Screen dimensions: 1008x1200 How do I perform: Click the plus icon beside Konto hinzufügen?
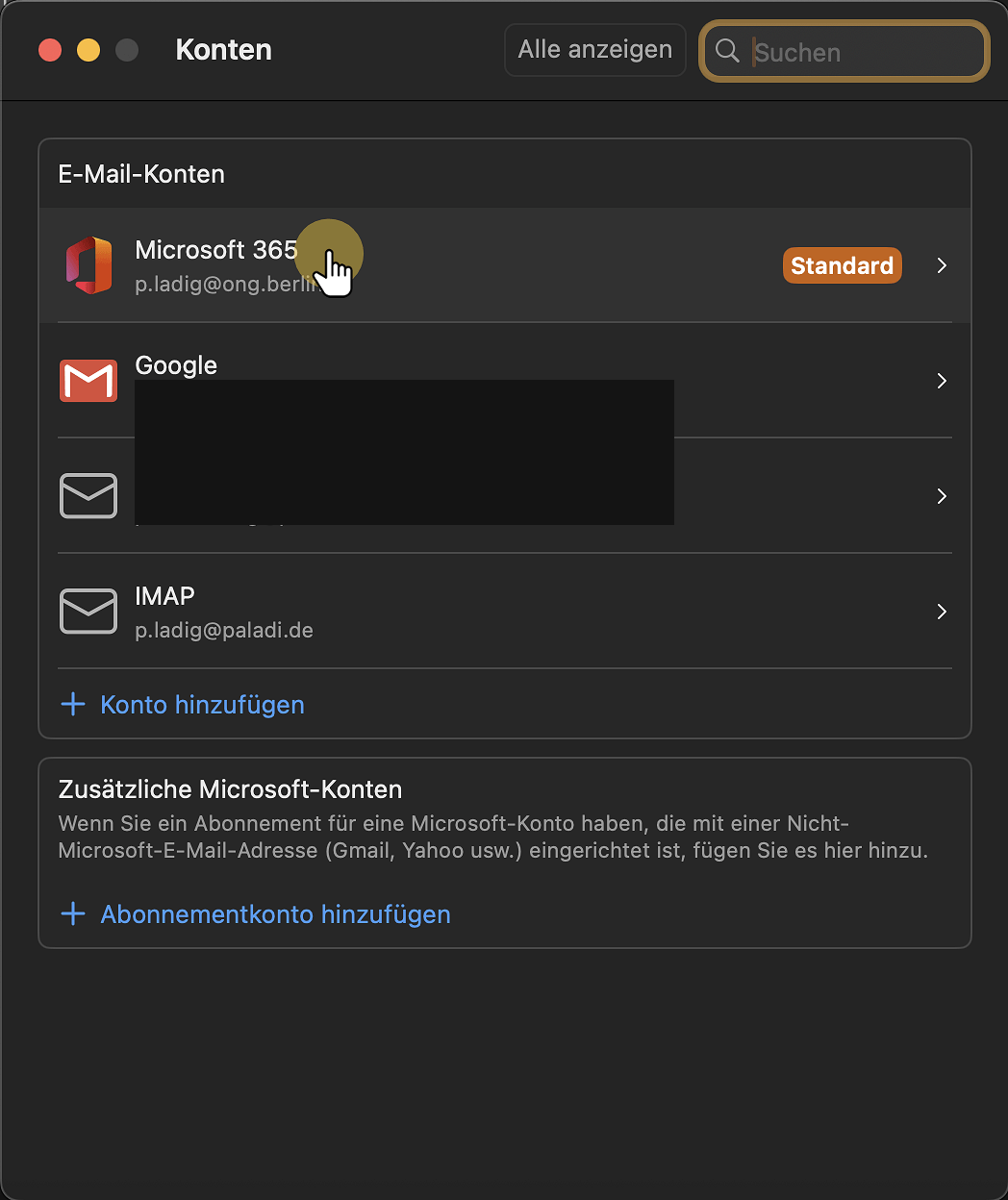click(x=73, y=705)
